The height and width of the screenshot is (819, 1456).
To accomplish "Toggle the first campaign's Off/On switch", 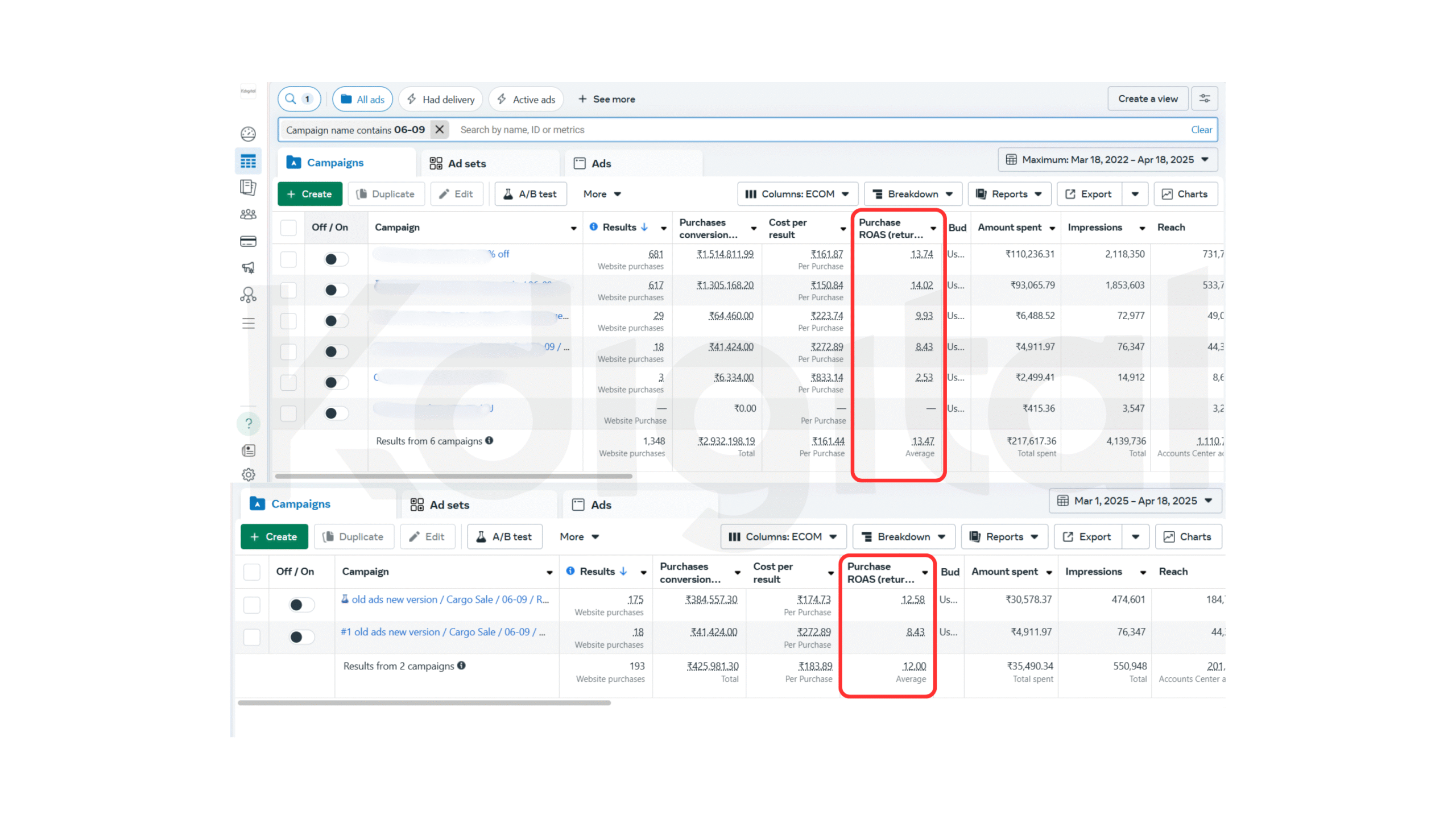I will (336, 259).
